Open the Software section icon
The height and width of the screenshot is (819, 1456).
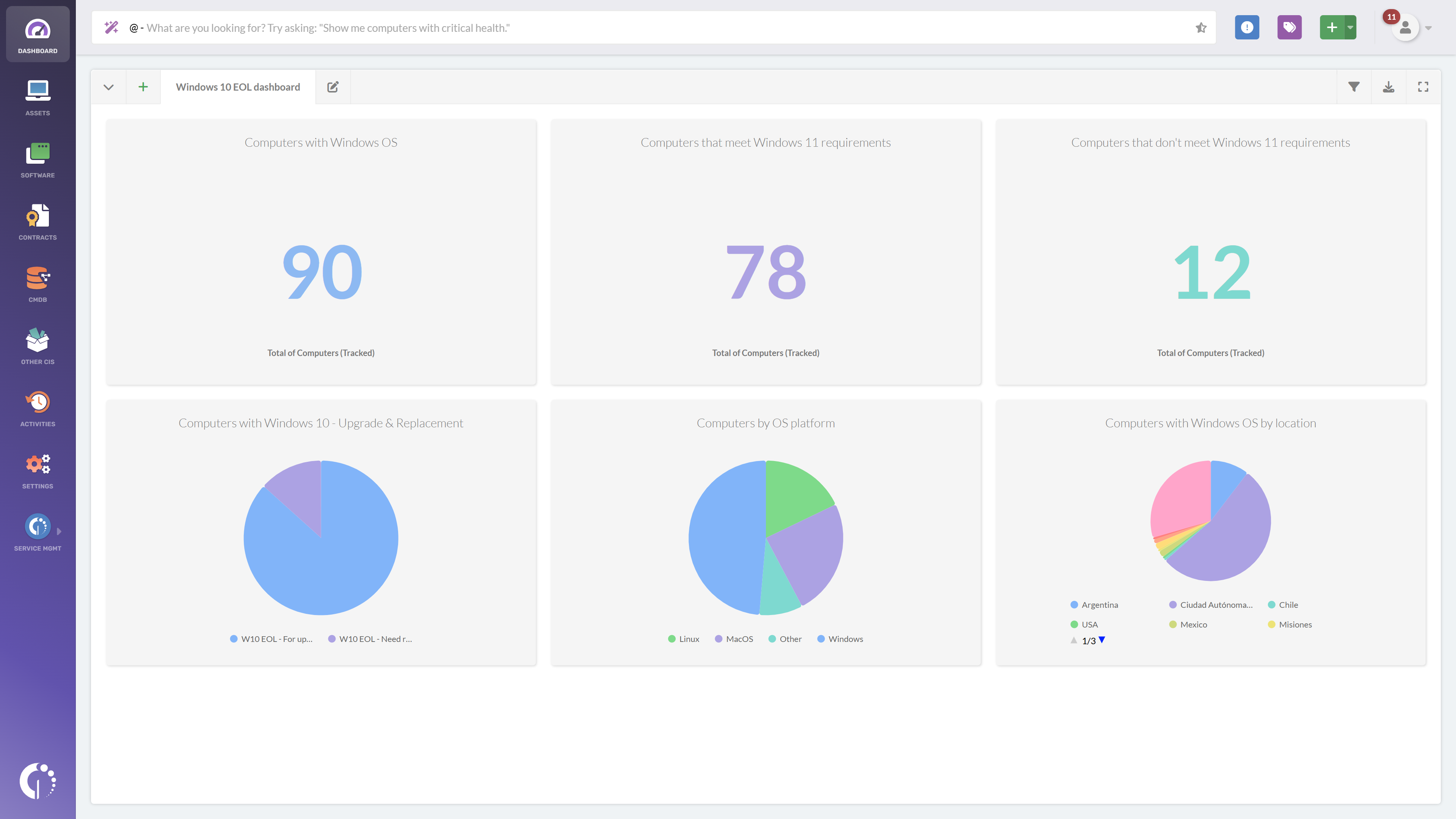(x=37, y=159)
